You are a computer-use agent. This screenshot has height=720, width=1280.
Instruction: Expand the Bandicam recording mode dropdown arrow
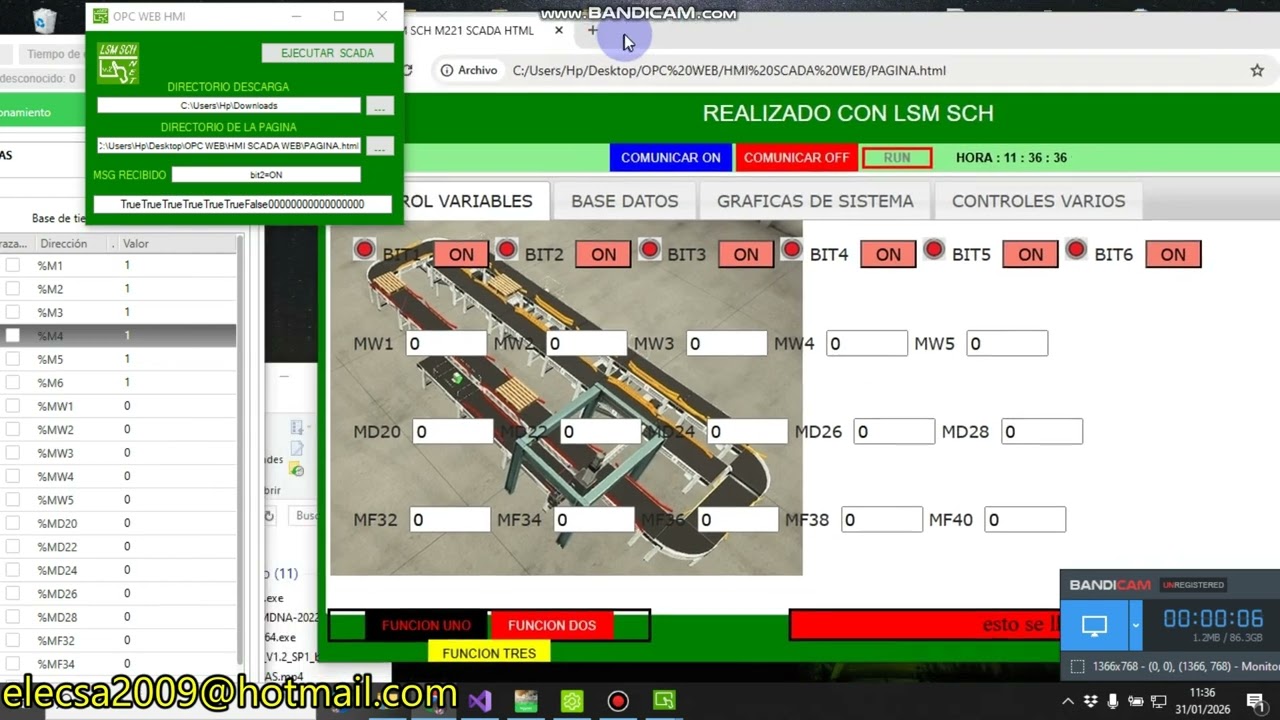(1135, 627)
